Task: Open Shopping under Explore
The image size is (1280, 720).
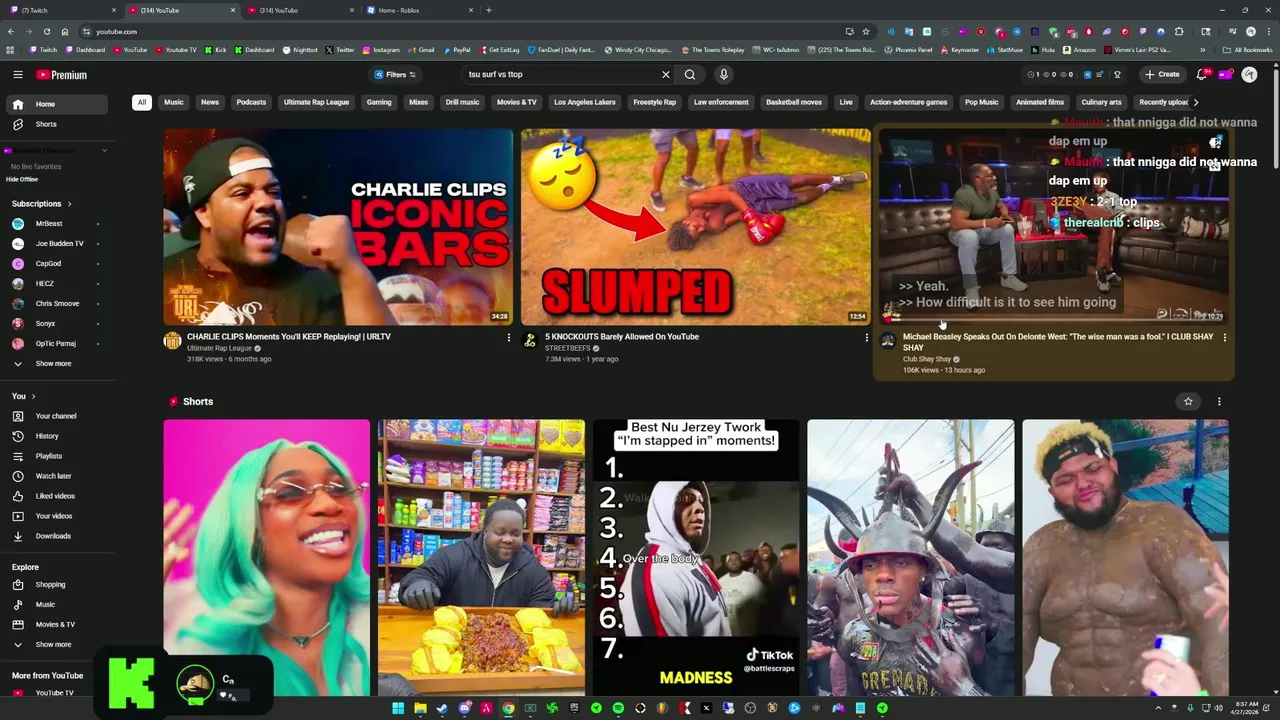Action: click(x=57, y=585)
